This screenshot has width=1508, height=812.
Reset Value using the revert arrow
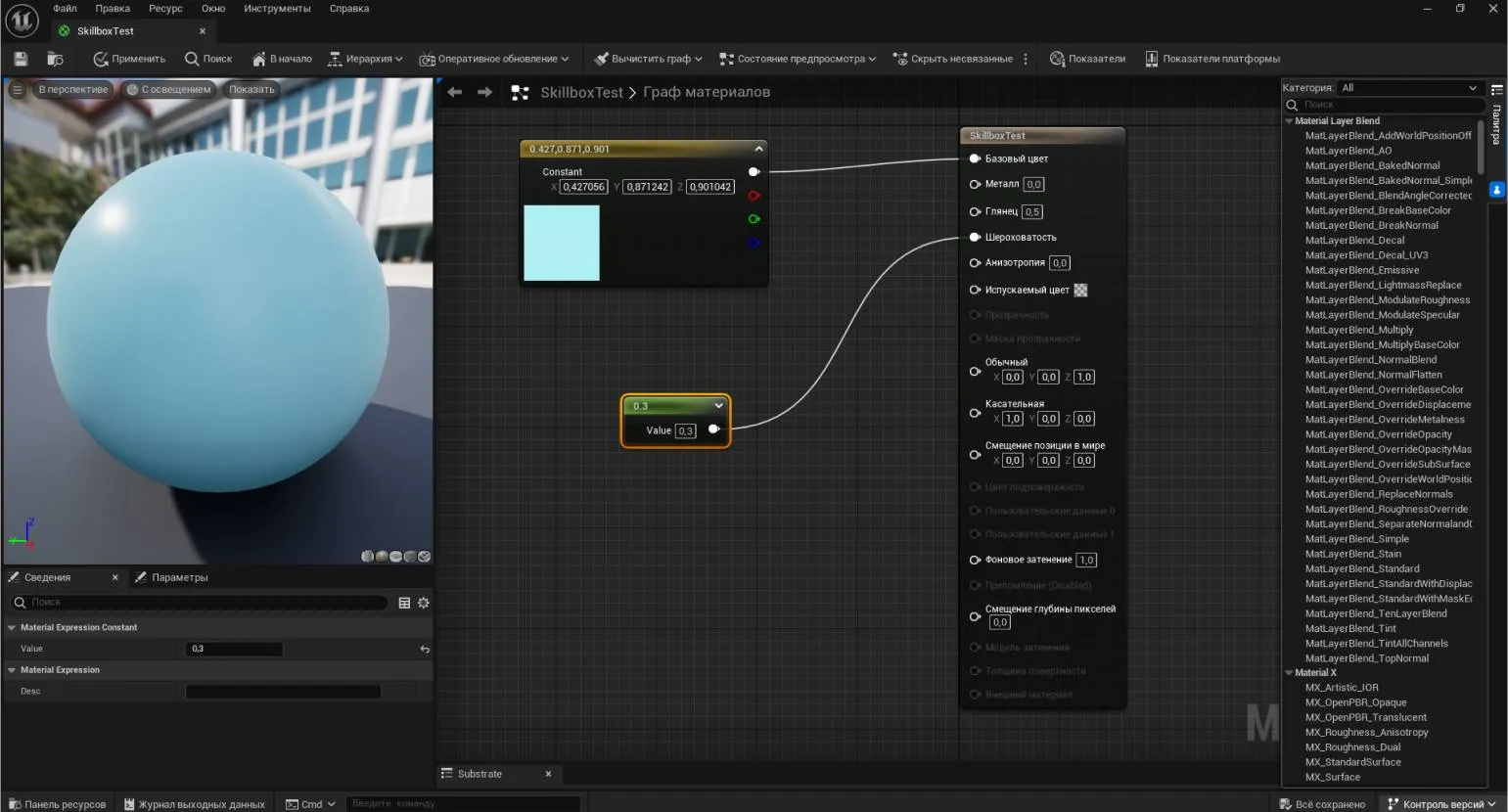[425, 649]
